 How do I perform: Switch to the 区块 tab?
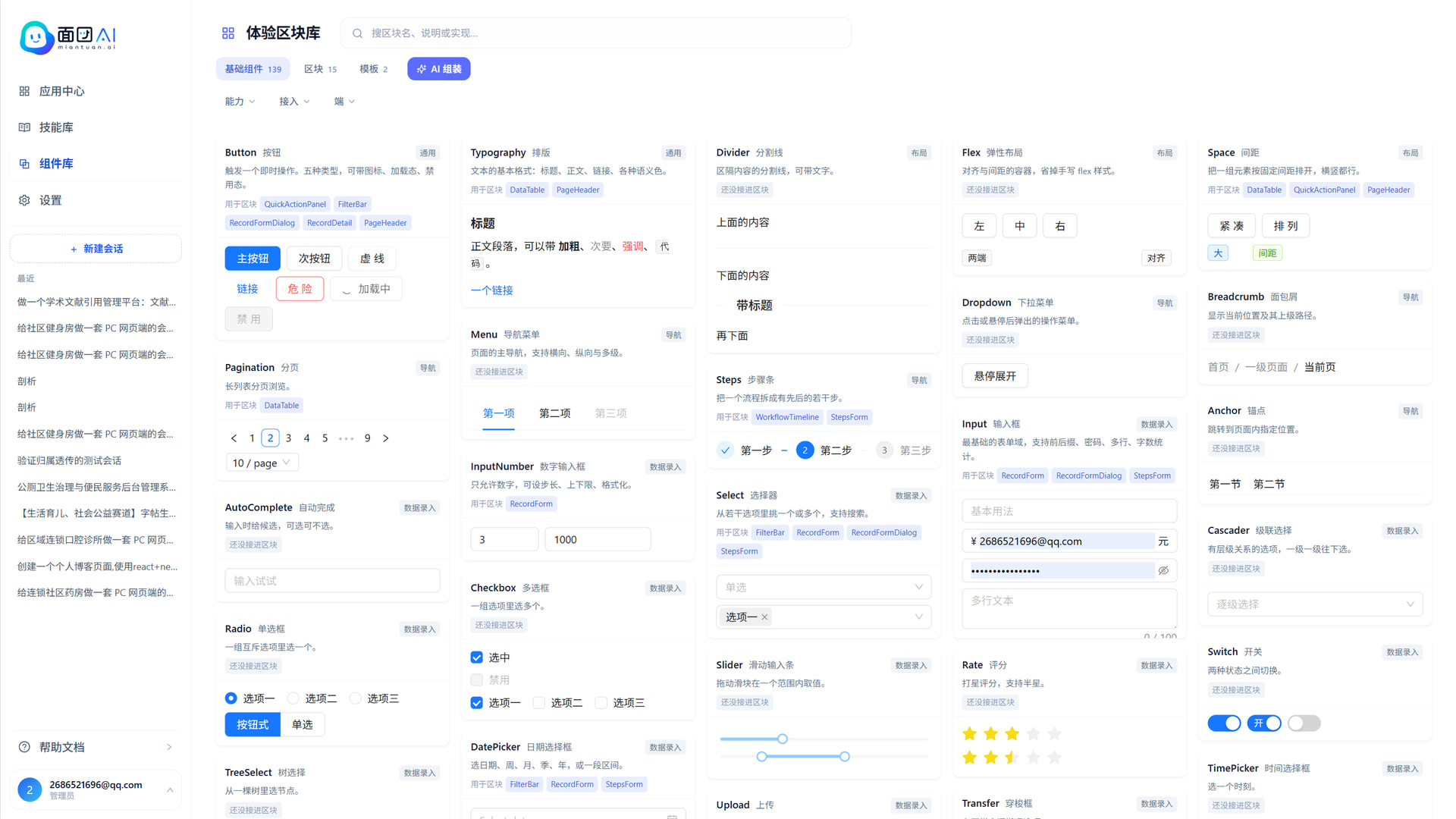coord(321,69)
